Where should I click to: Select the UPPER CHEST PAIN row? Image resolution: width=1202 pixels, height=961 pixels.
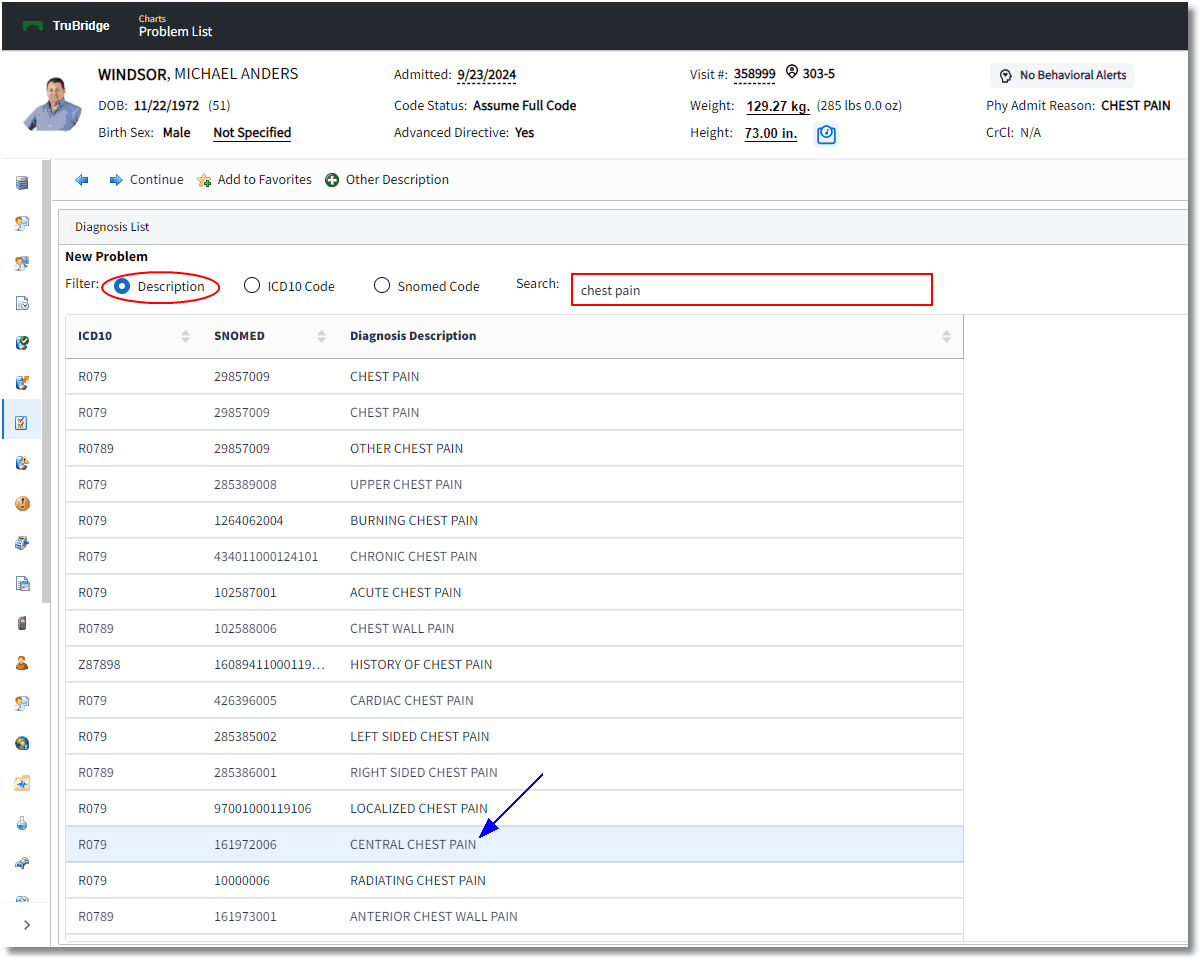pos(514,484)
